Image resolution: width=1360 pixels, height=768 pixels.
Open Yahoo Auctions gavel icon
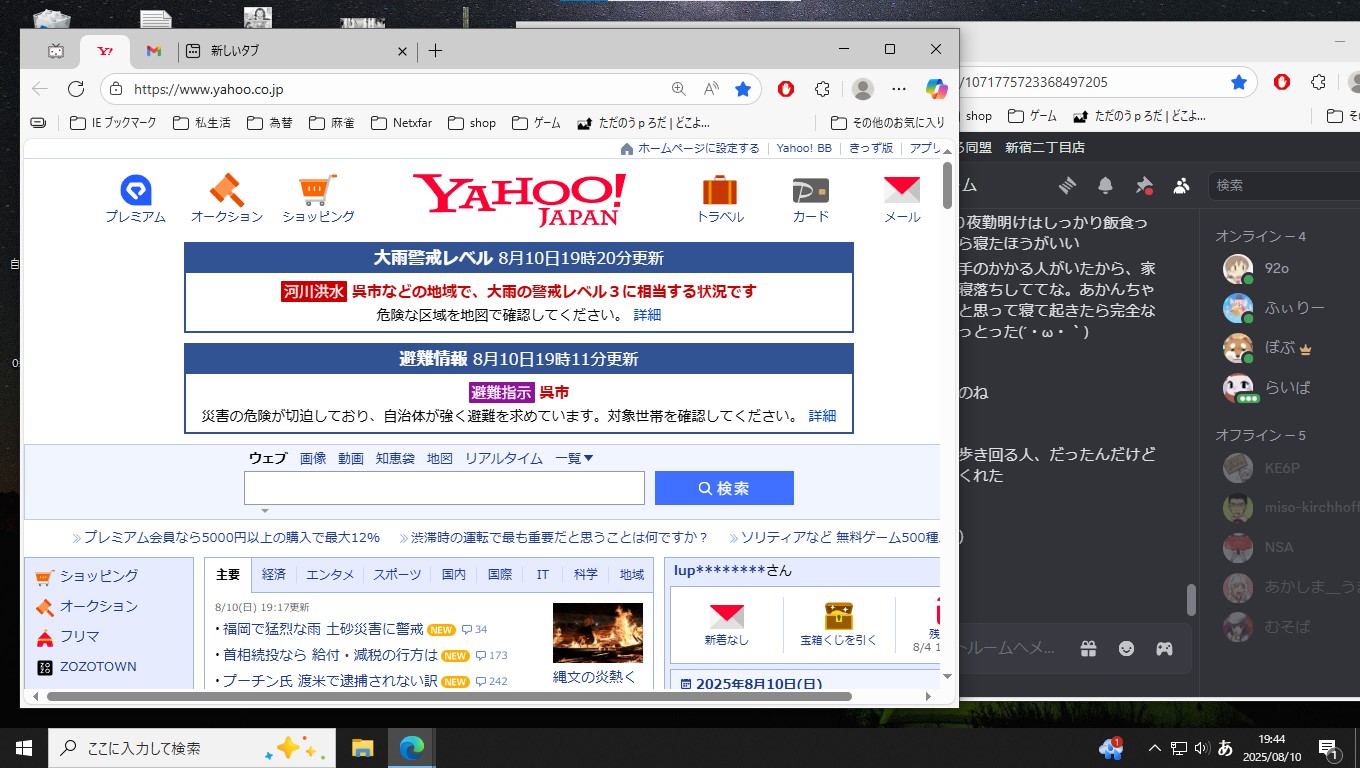tap(227, 189)
